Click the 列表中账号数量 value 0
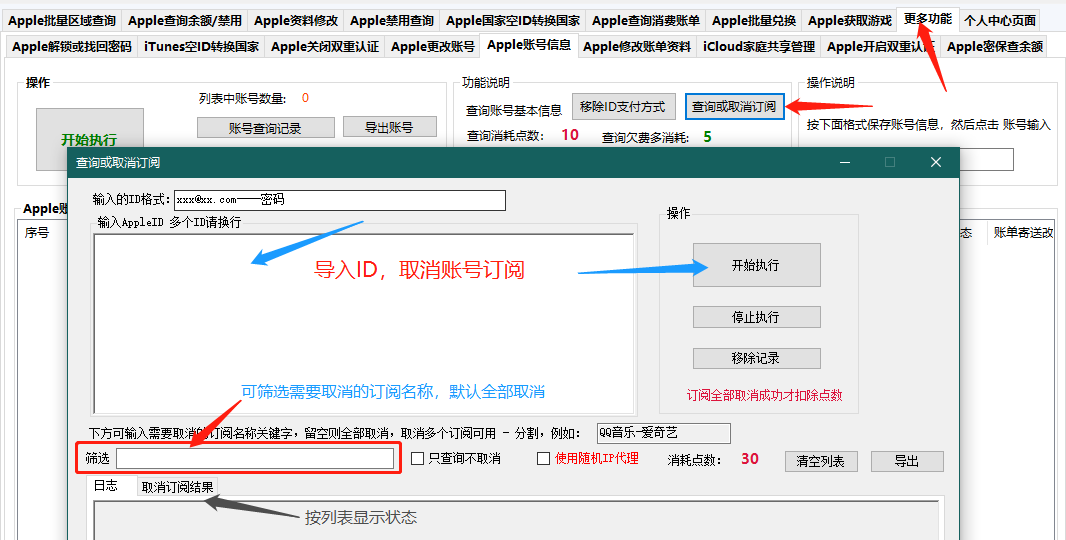1066x540 pixels. click(305, 98)
